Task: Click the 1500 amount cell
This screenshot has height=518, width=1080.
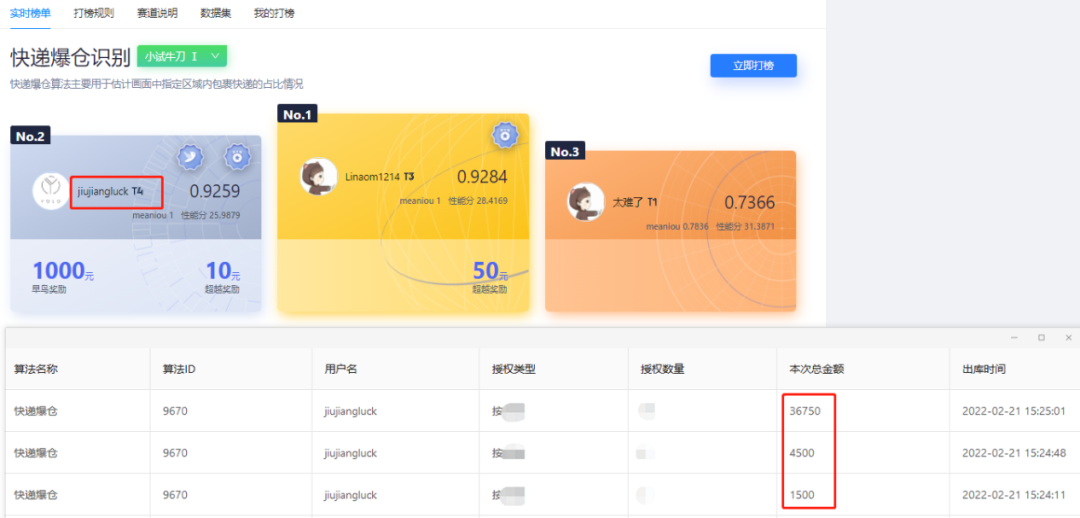Action: pos(802,495)
